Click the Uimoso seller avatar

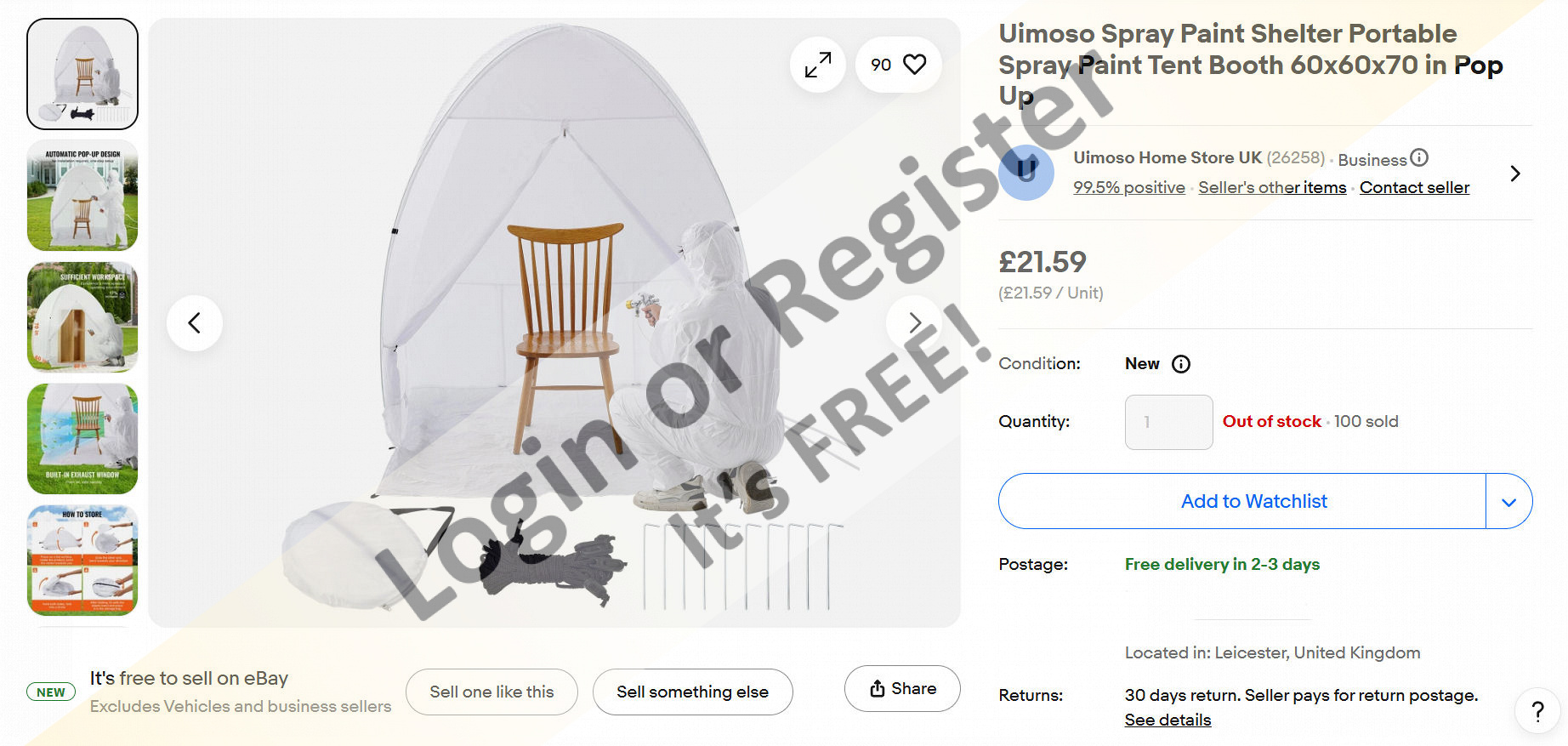[1026, 173]
